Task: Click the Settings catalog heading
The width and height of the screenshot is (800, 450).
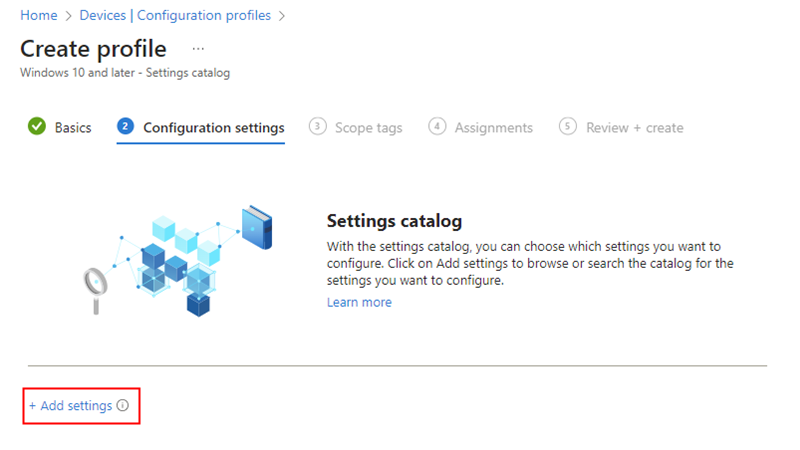Action: [x=394, y=220]
